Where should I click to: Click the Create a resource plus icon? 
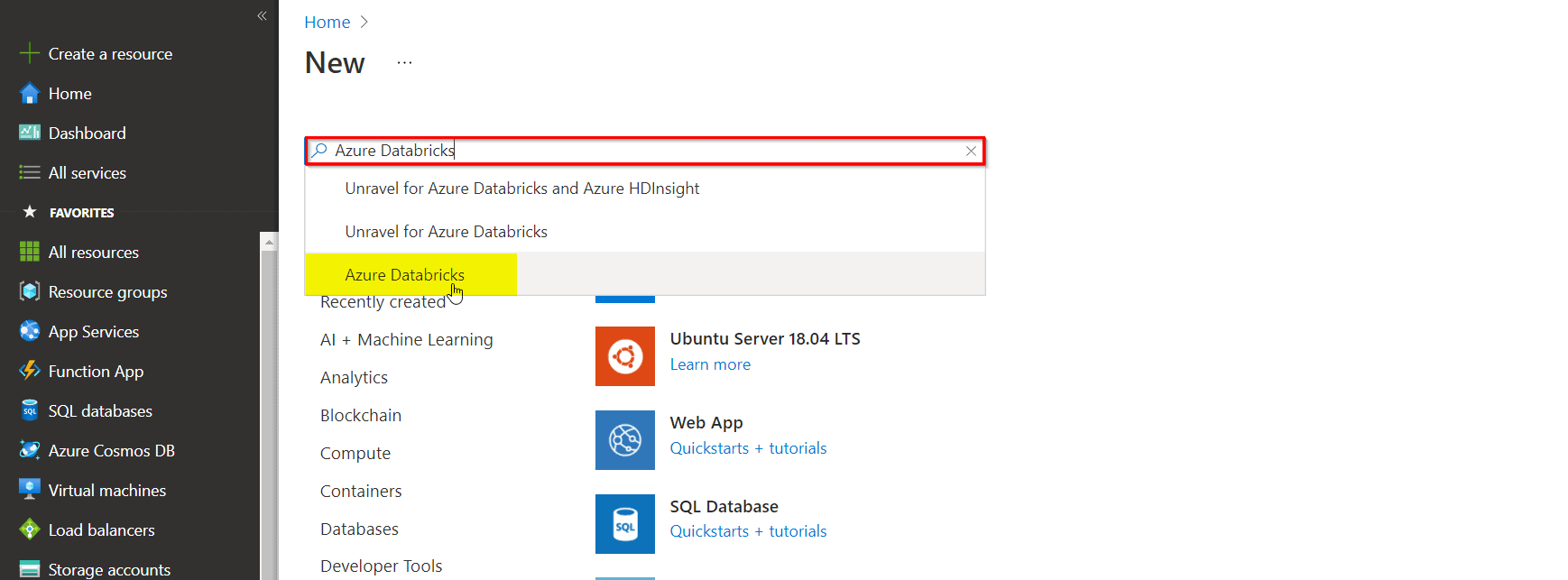pos(30,54)
